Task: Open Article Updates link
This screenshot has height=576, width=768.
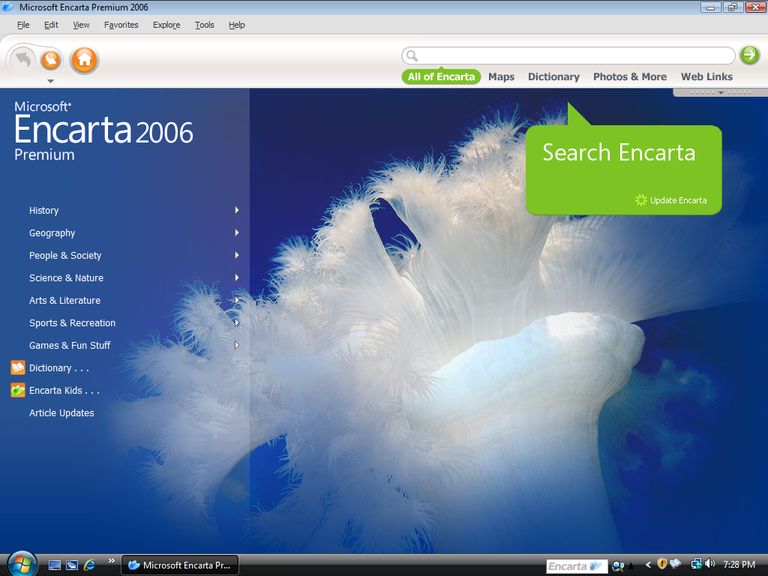Action: (x=61, y=413)
